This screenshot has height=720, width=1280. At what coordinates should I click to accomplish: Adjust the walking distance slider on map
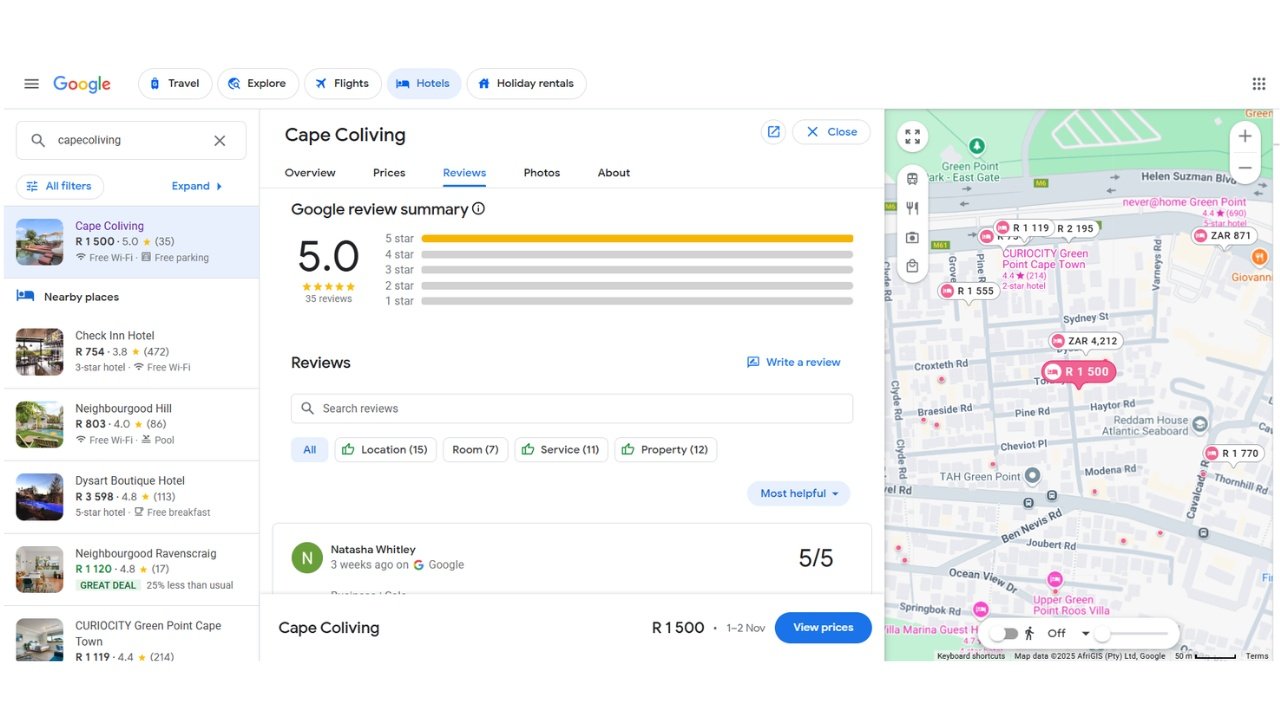pos(1132,634)
